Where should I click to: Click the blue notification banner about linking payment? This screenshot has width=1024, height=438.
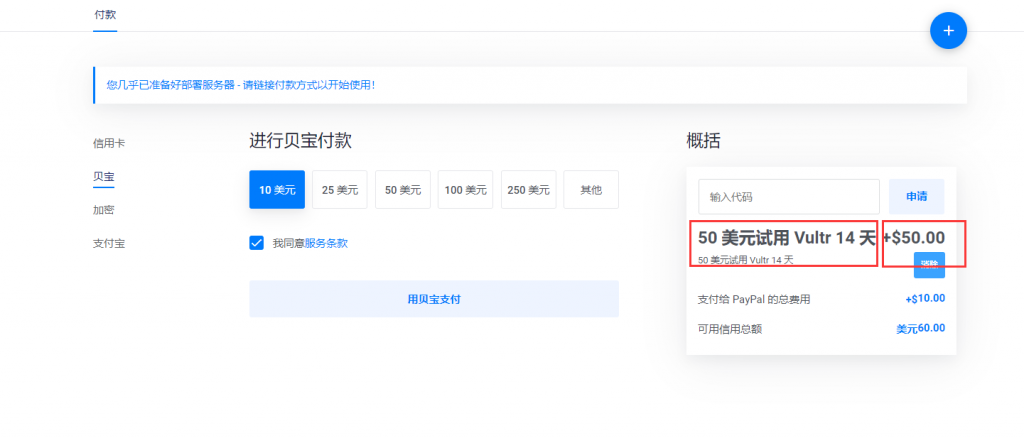530,85
